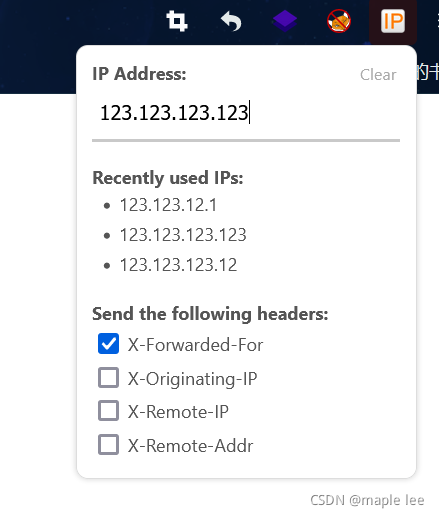Image resolution: width=439 pixels, height=518 pixels.
Task: Pick recent IP 123.123.123.12
Action: point(178,265)
